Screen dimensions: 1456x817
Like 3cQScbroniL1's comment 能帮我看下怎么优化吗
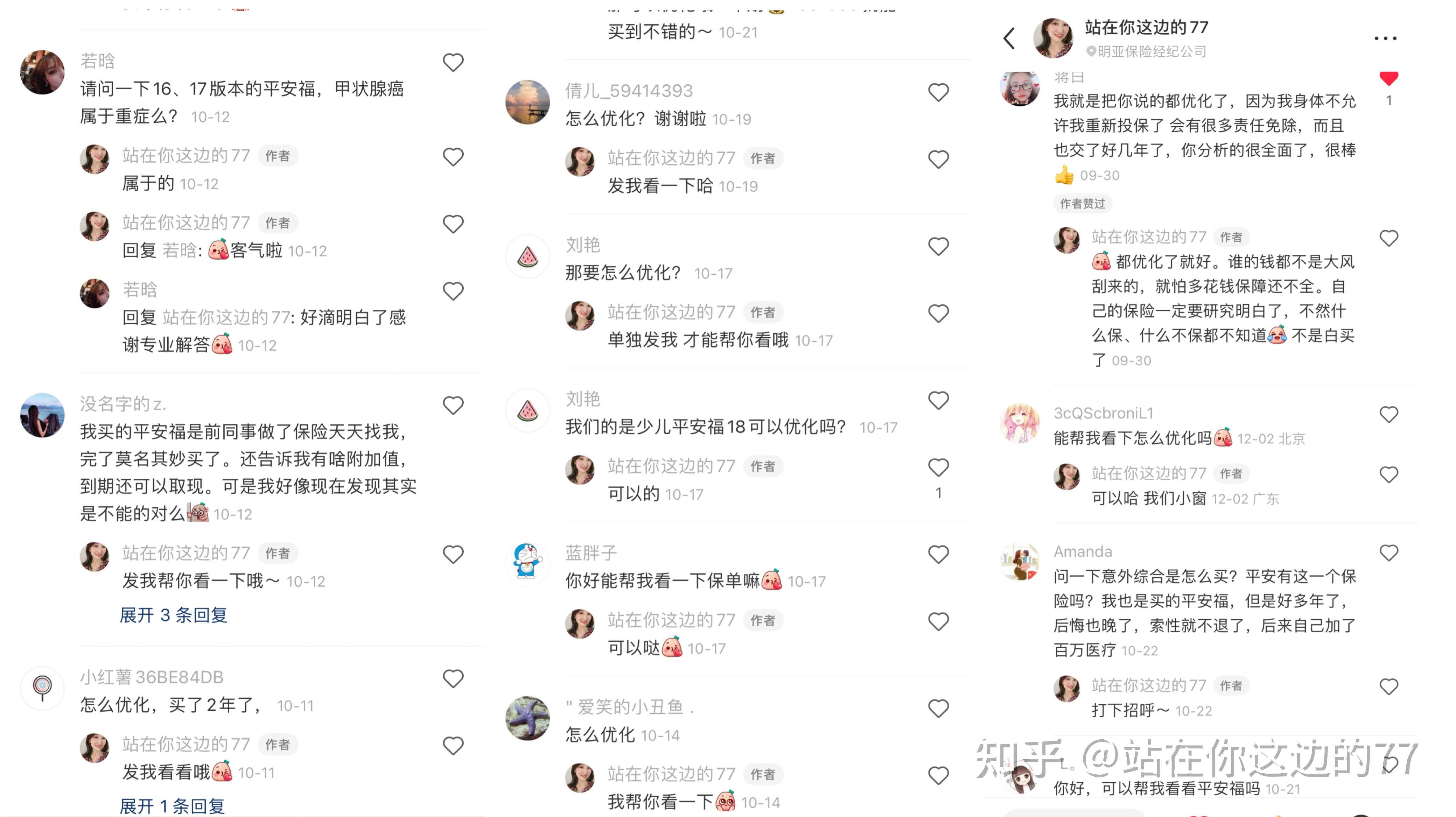tap(1389, 414)
